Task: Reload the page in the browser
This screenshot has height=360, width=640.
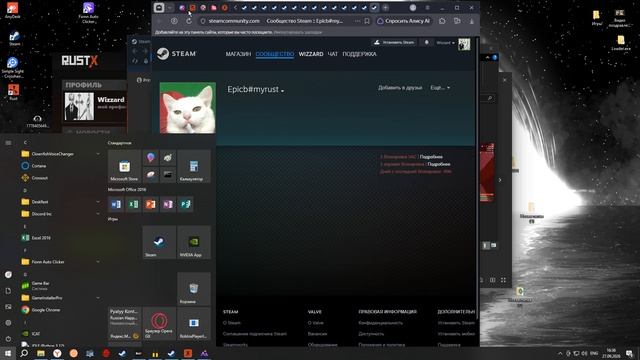Action: [189, 21]
